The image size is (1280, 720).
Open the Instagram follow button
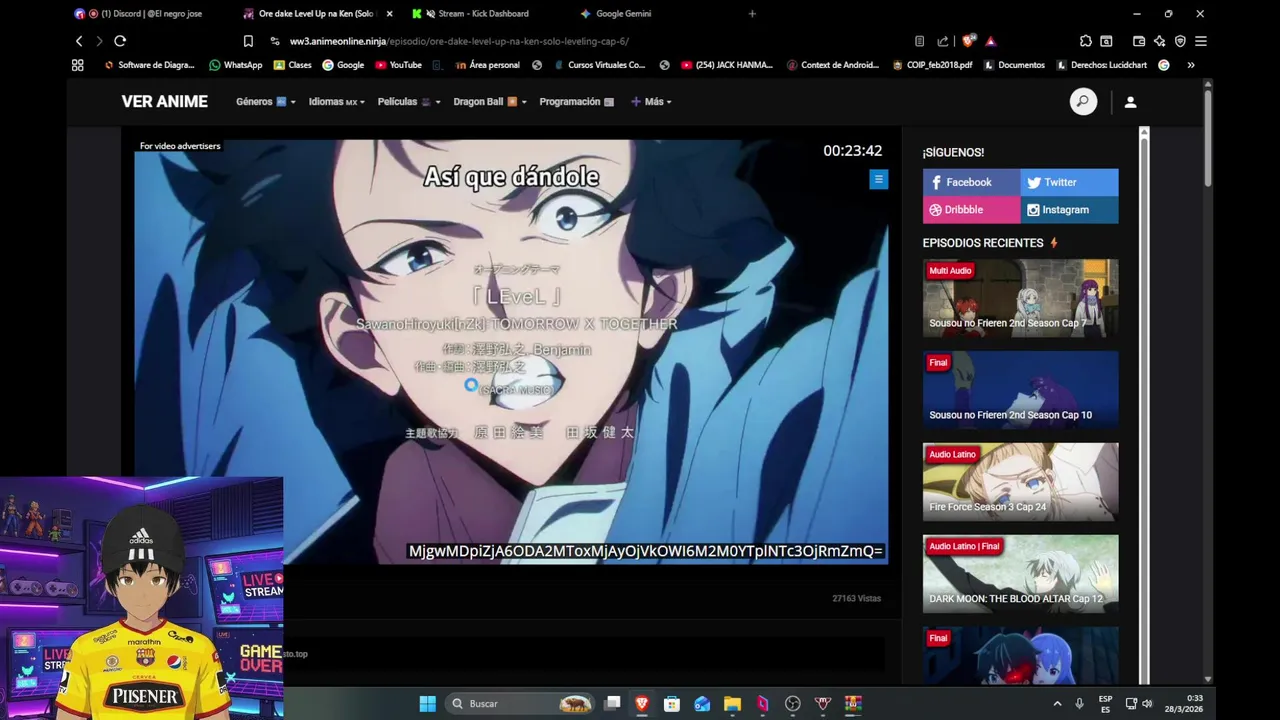point(1069,210)
